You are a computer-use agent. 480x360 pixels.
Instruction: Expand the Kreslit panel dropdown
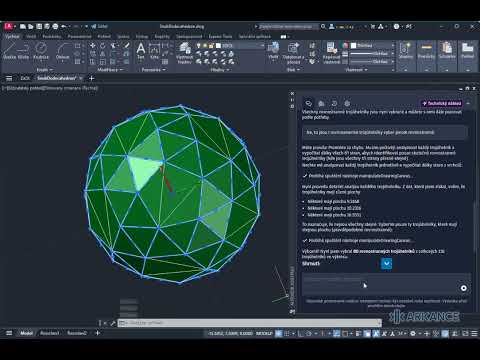point(45,70)
